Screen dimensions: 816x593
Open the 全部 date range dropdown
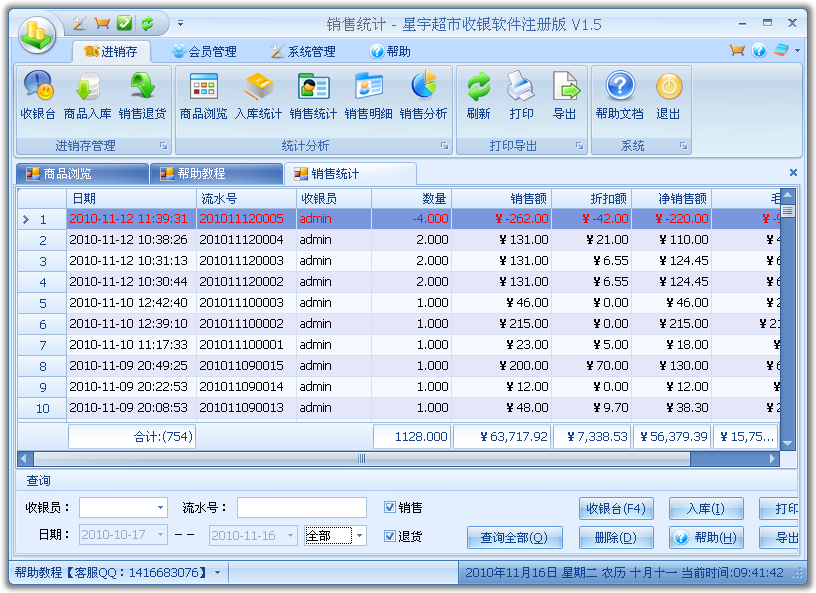(359, 536)
